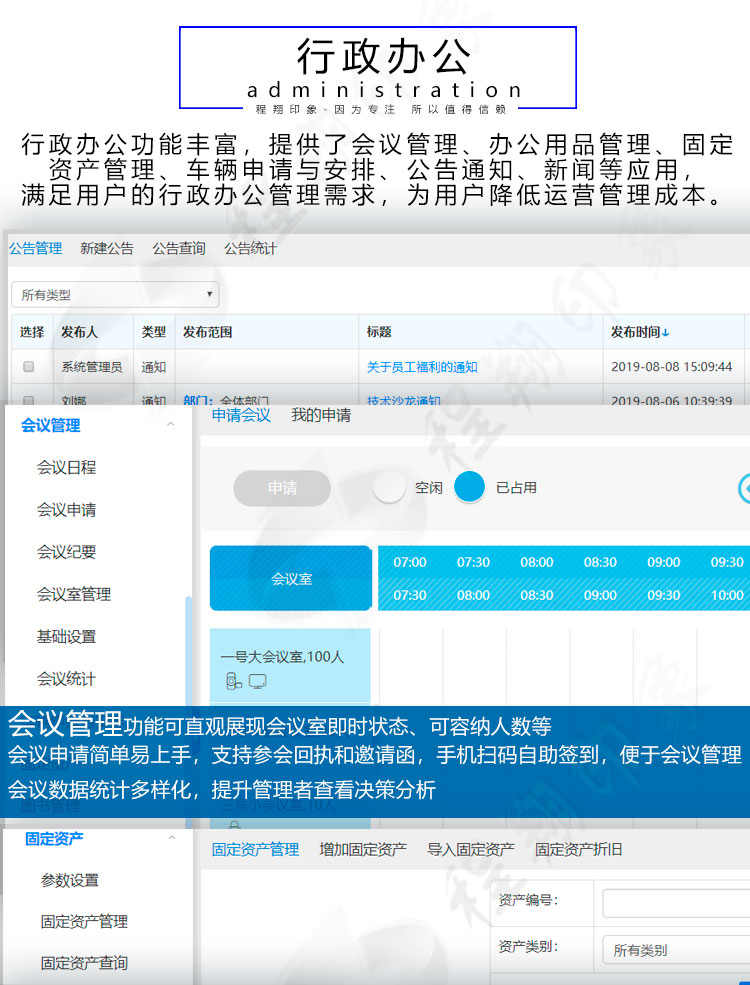Open the 新建公告 tab

coord(107,248)
